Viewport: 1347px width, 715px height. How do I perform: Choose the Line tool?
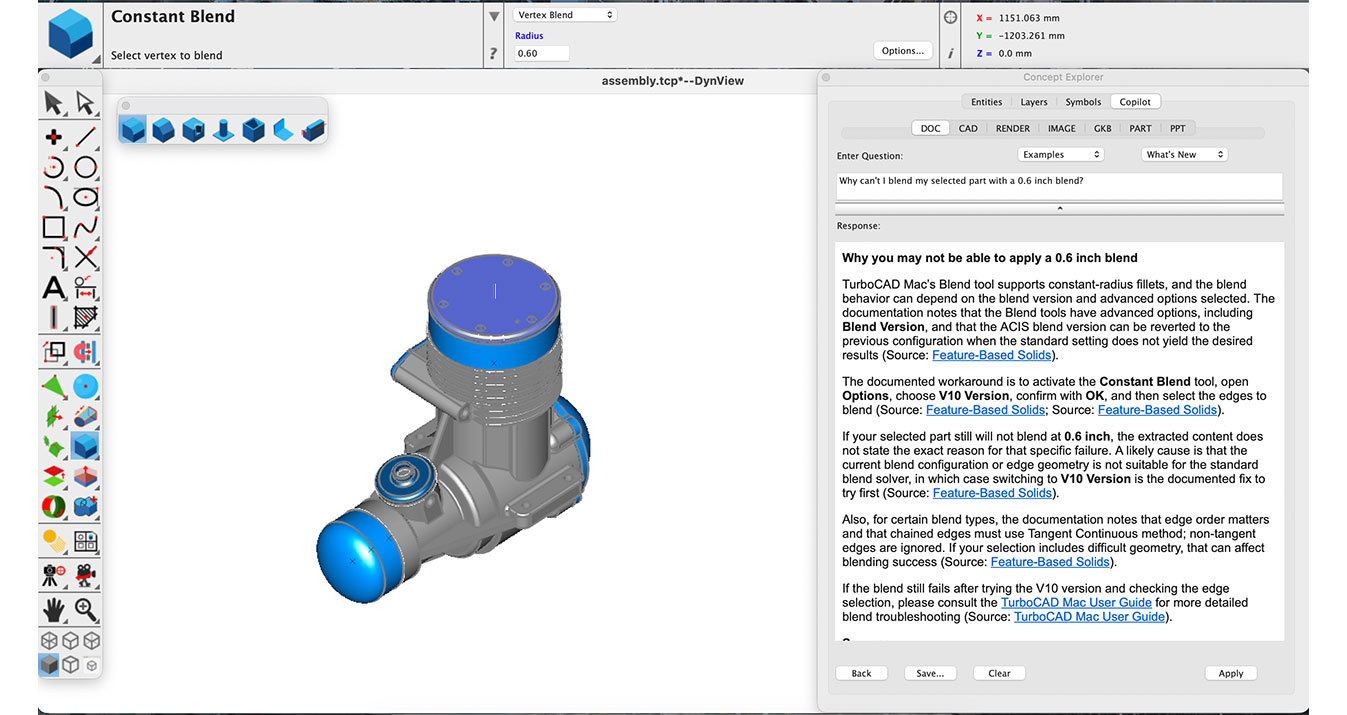(x=85, y=137)
